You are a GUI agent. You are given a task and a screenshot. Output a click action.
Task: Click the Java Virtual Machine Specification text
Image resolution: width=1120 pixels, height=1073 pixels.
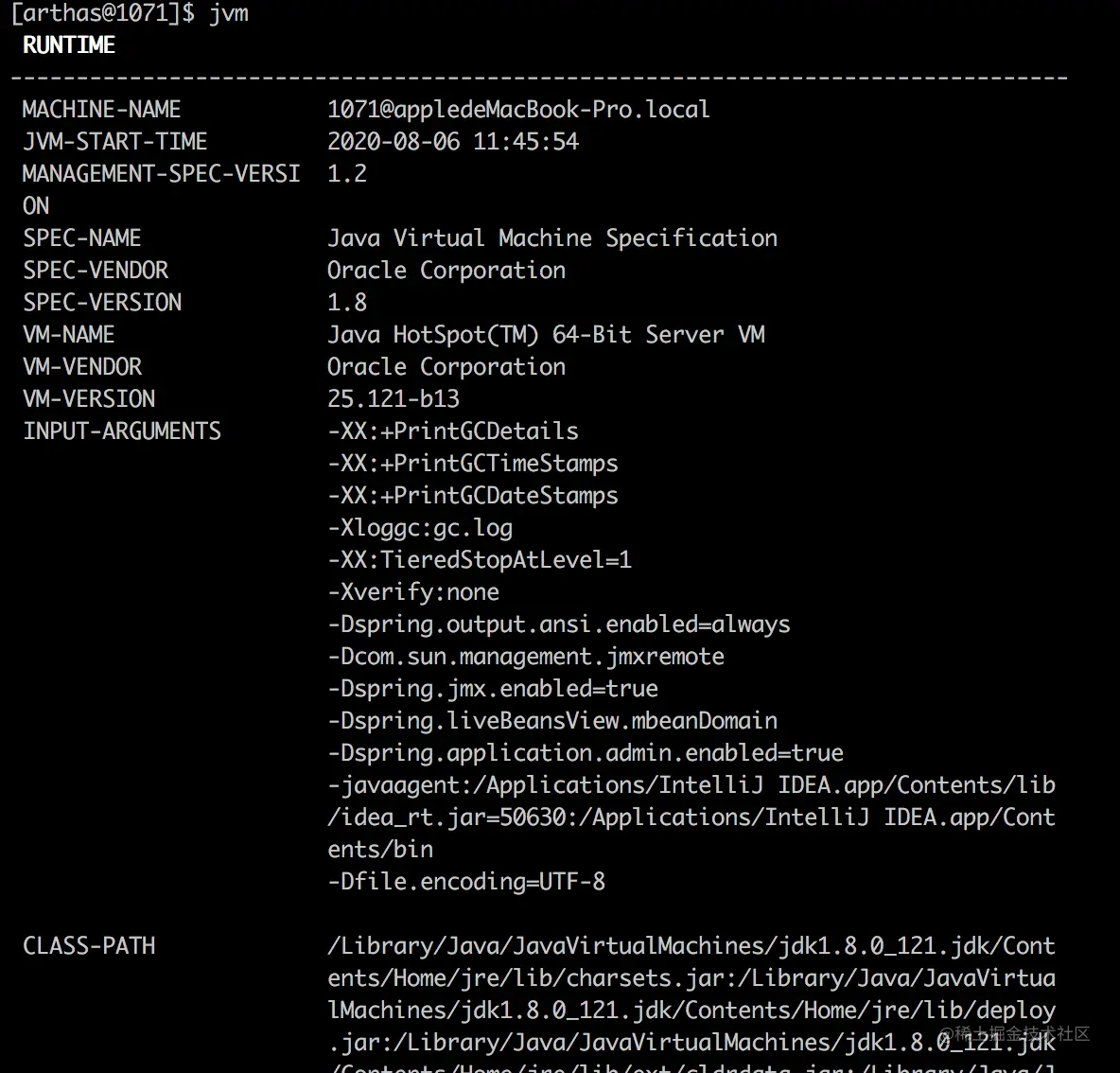point(552,238)
